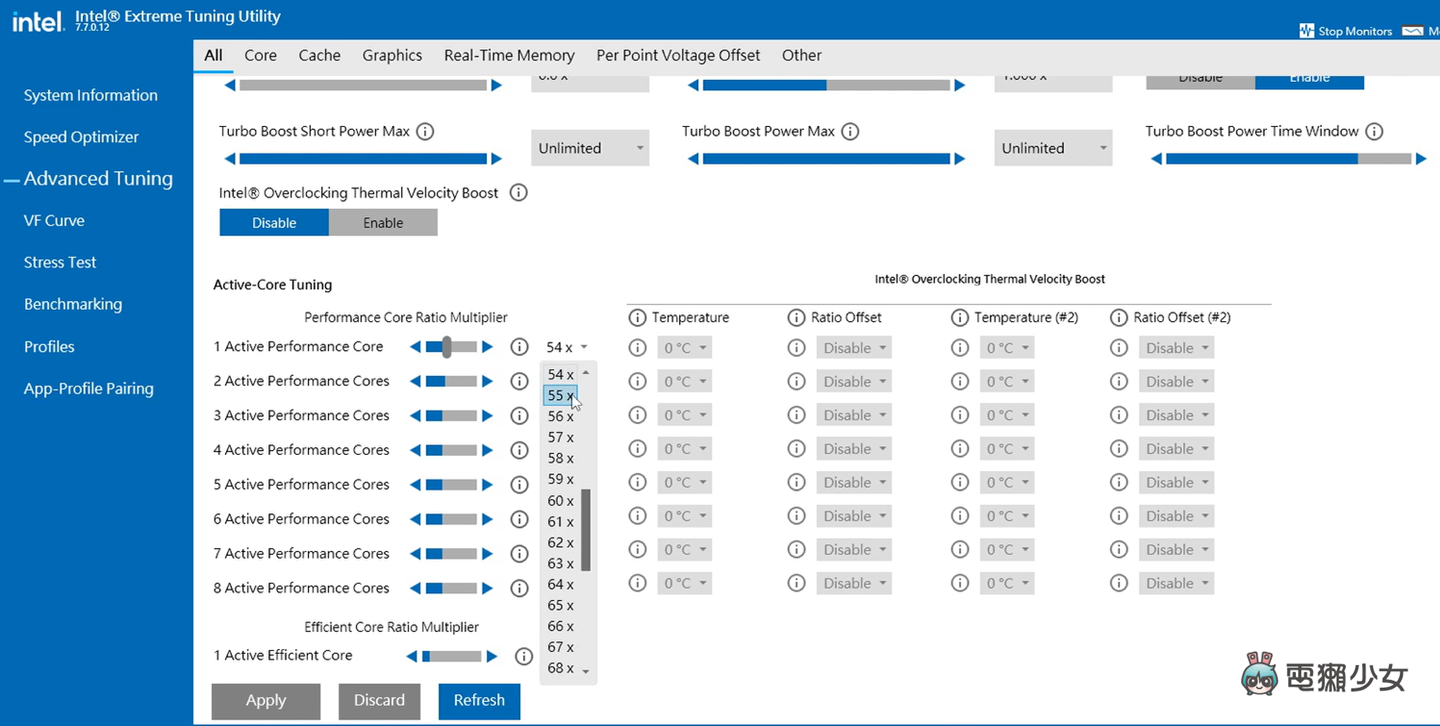Open System Information in sidebar
This screenshot has width=1440, height=726.
(91, 95)
